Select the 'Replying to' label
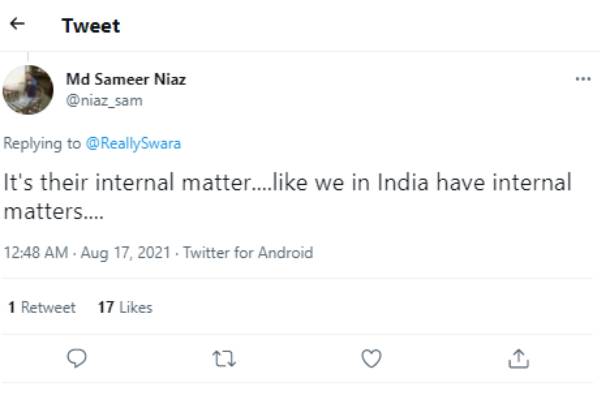This screenshot has height=400, width=600. [42, 144]
